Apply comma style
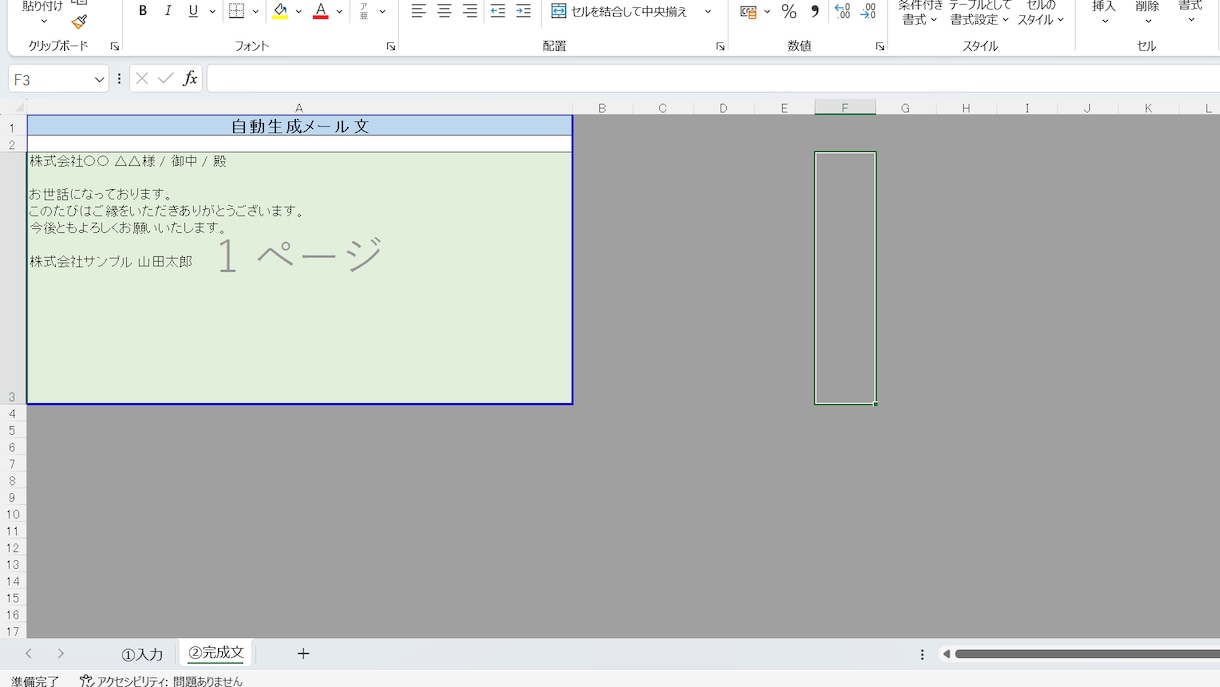1220x687 pixels. [x=814, y=11]
